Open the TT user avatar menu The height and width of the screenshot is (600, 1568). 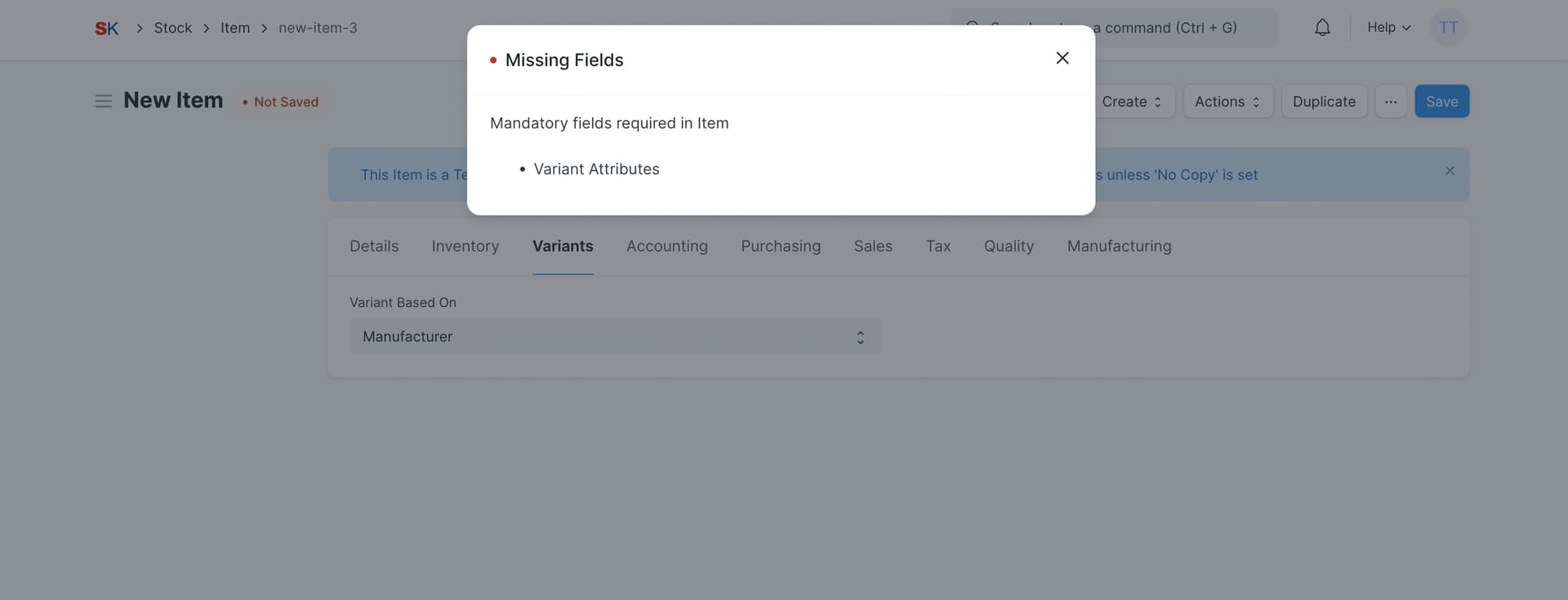(1448, 28)
